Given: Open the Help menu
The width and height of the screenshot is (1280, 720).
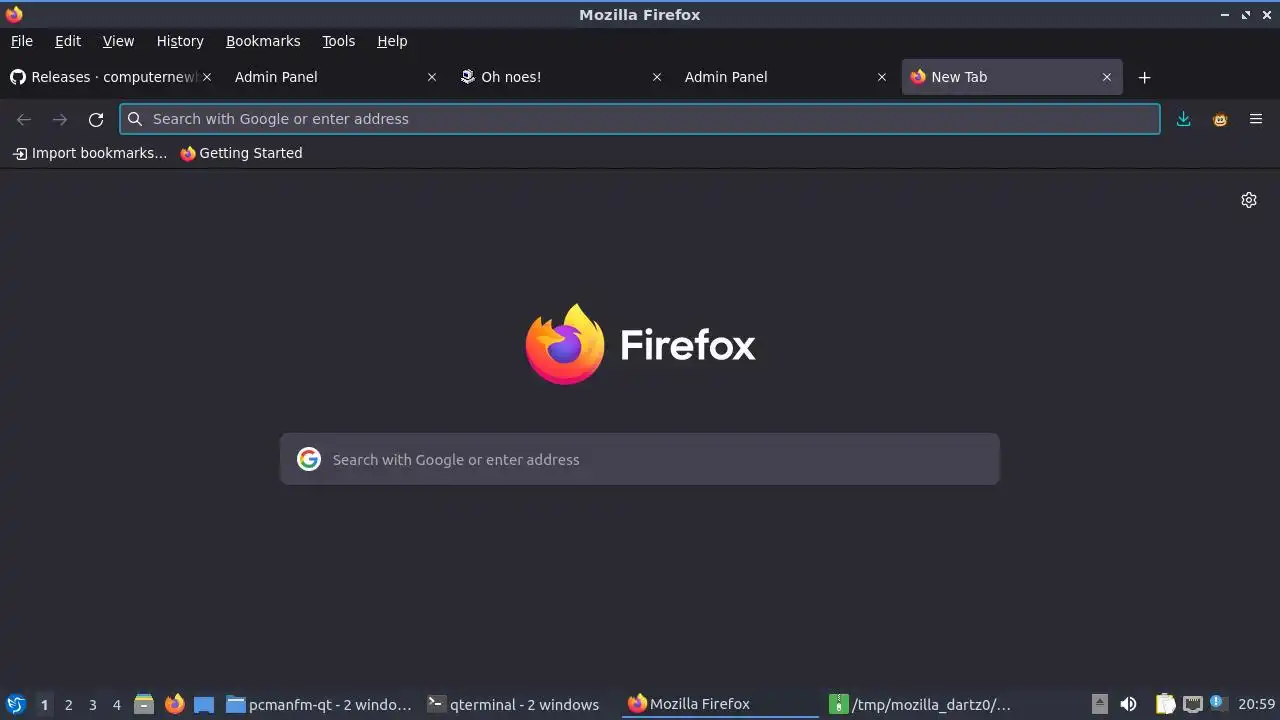Looking at the screenshot, I should click(392, 41).
